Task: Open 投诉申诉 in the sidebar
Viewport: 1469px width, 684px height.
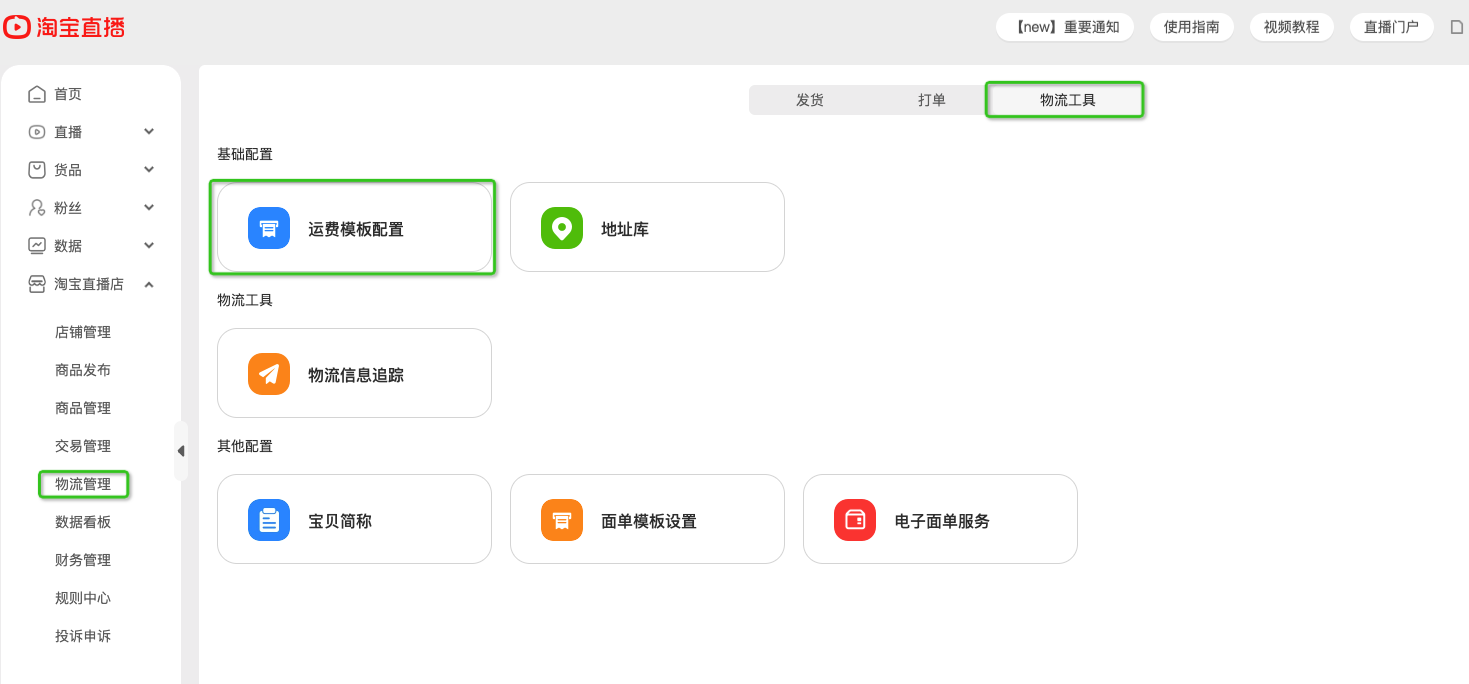Action: [83, 636]
